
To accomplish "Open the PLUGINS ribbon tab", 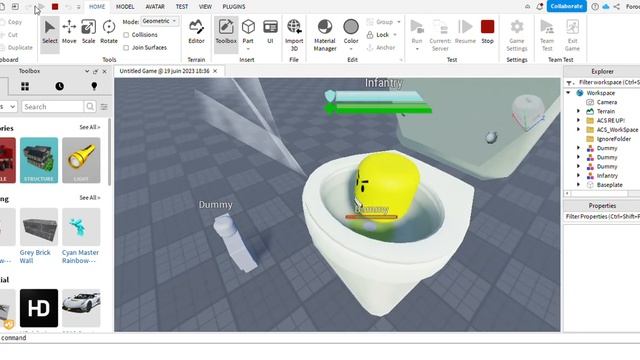I will 233,7.
